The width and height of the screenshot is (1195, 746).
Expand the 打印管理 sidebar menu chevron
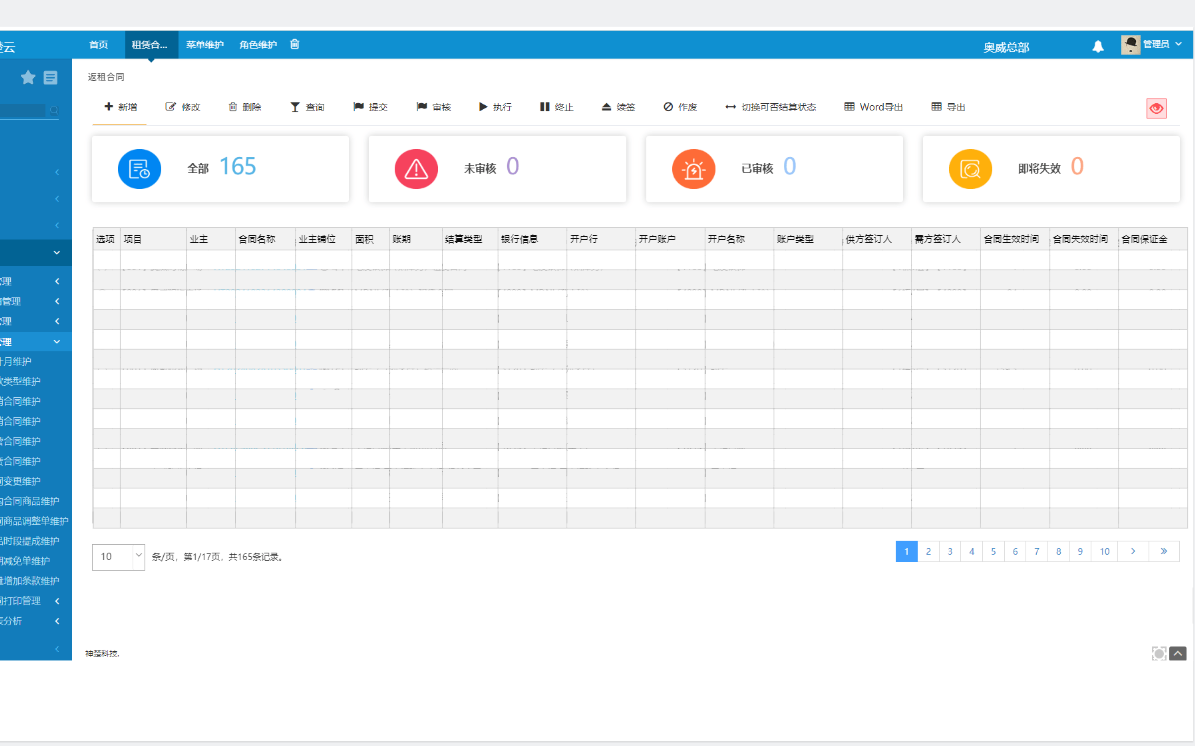(x=57, y=601)
